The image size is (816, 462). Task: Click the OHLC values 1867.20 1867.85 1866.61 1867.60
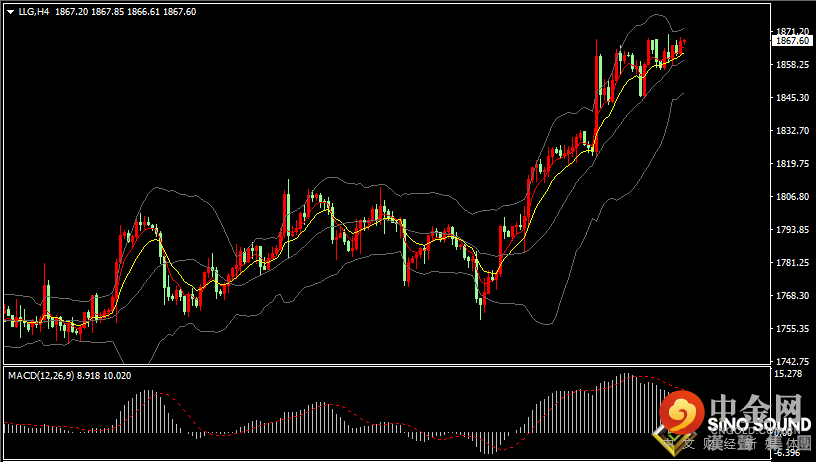(125, 11)
